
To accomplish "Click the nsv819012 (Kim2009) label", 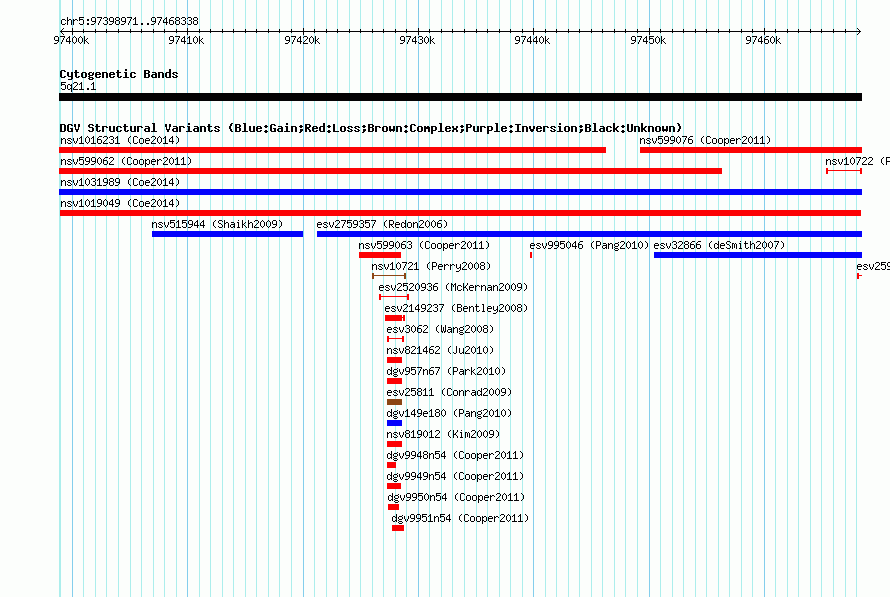I will pyautogui.click(x=443, y=434).
